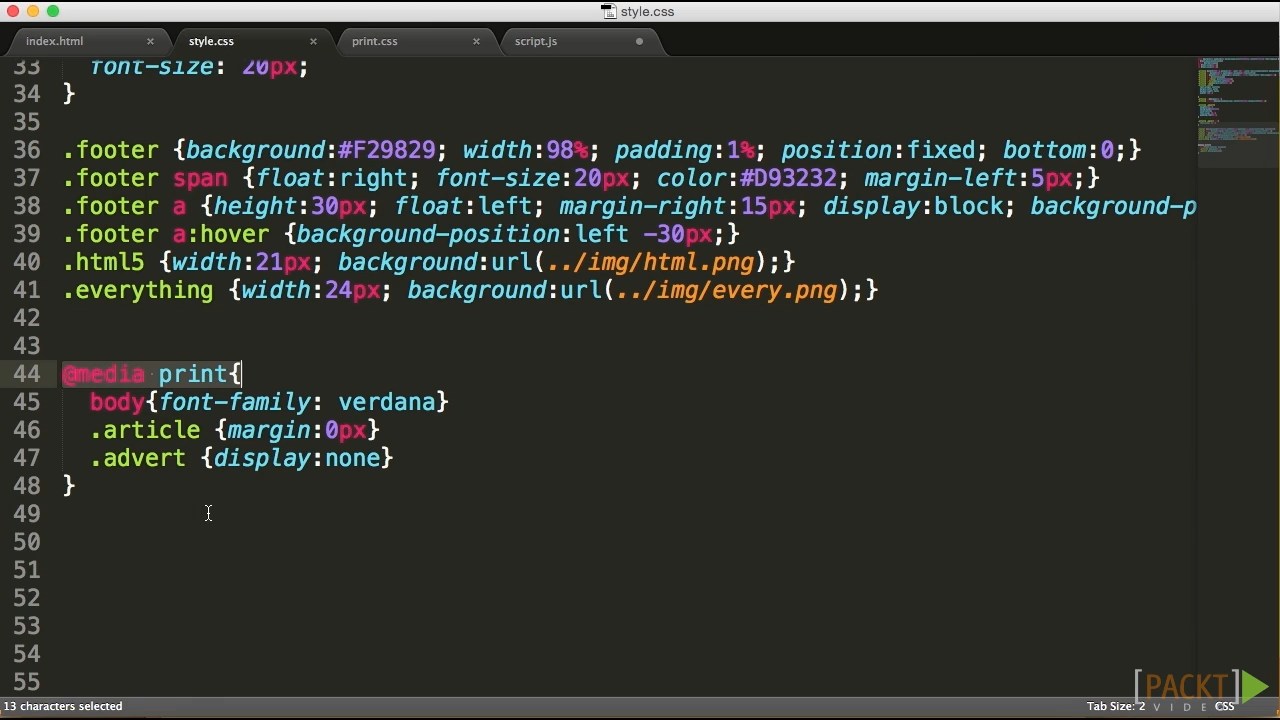Click the style.css document icon in title bar
1280x720 pixels.
[x=608, y=12]
